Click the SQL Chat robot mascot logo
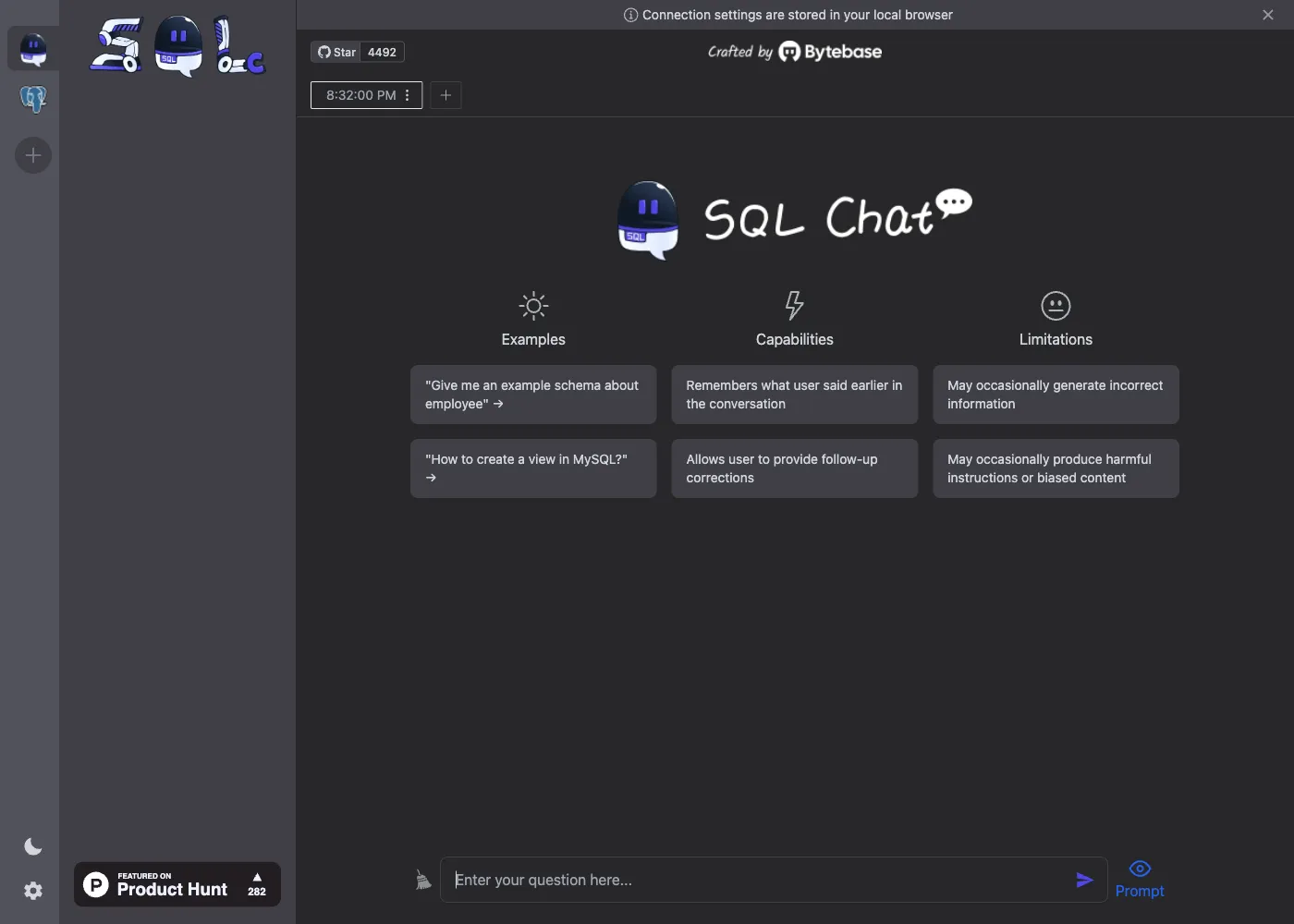This screenshot has width=1294, height=924. click(648, 220)
